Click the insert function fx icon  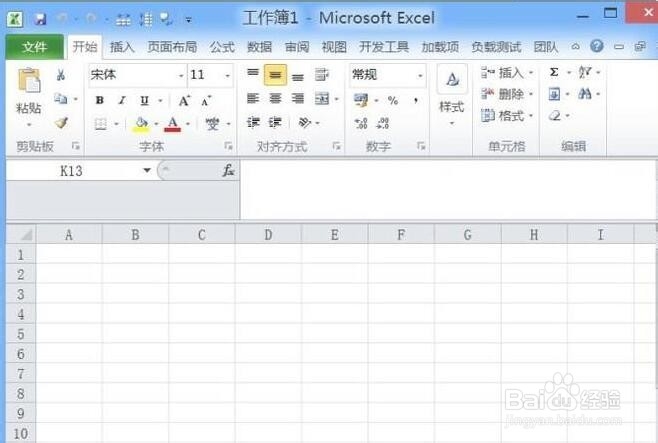click(x=228, y=170)
